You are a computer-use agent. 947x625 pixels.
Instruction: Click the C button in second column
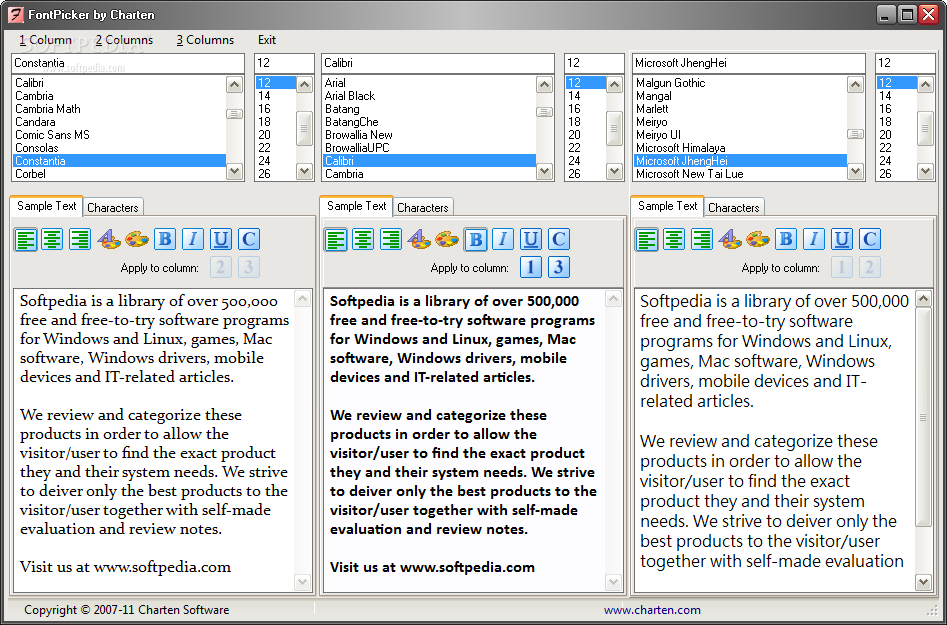559,239
